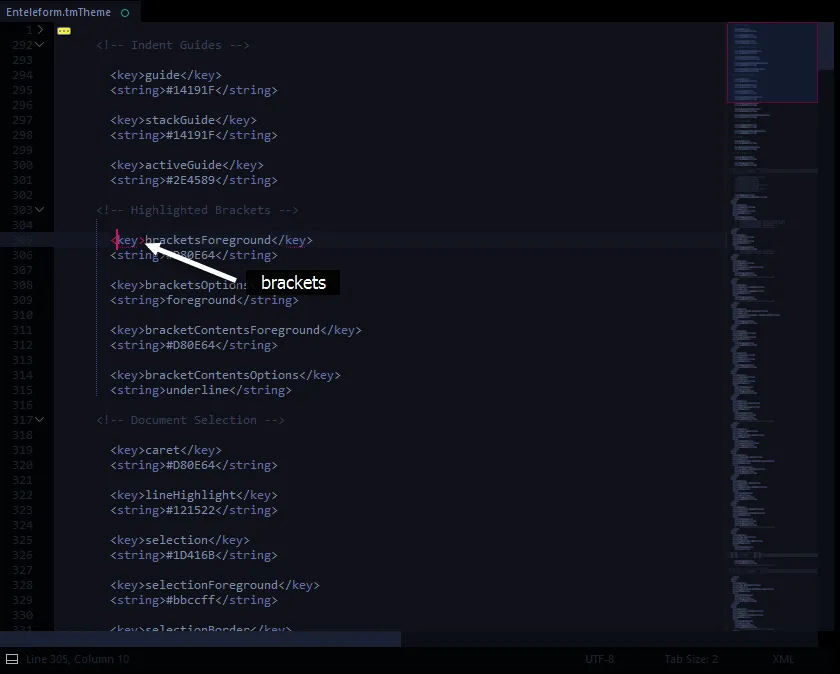840x674 pixels.
Task: Click the bracketContentsOptions key text
Action: pyautogui.click(x=222, y=375)
